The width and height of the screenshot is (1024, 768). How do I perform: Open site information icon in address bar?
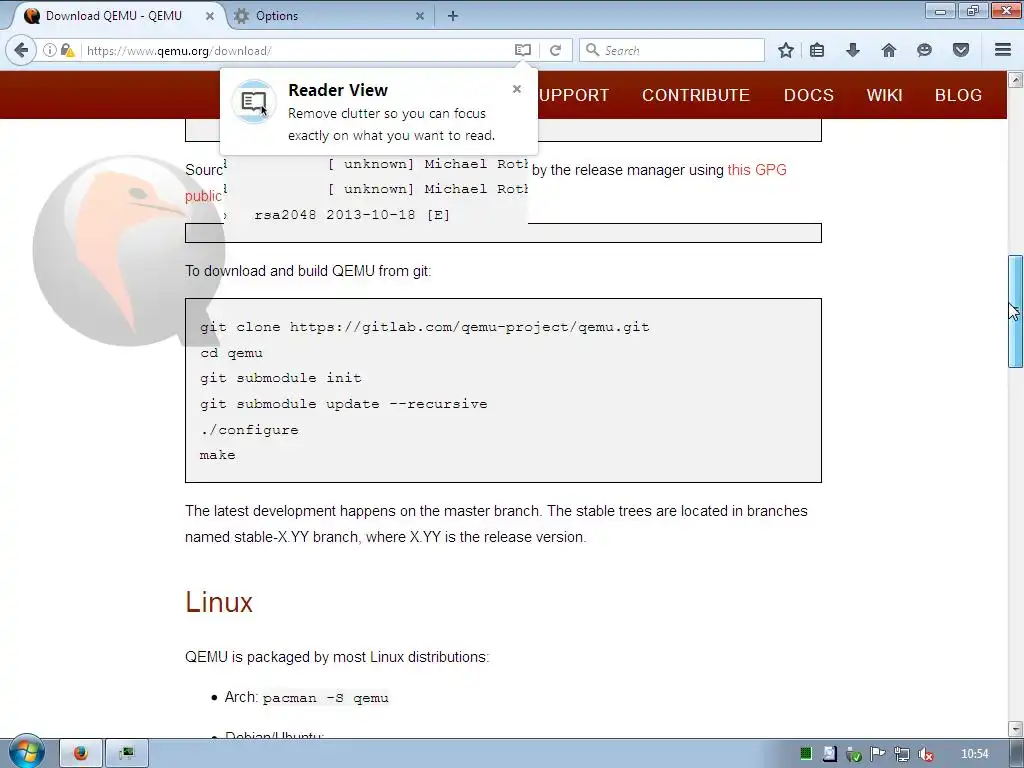point(50,50)
